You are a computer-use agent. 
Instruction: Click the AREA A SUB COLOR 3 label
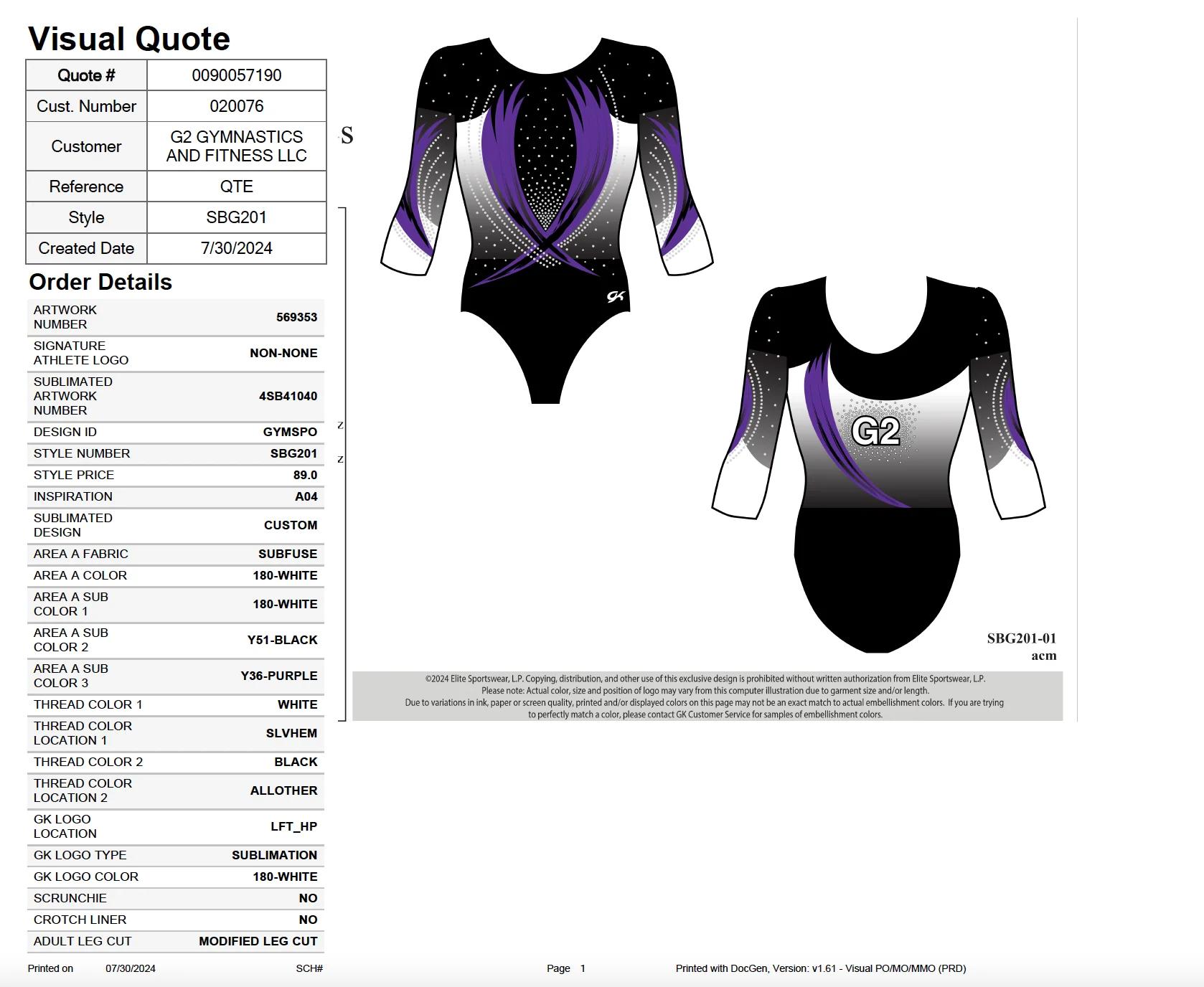point(71,676)
